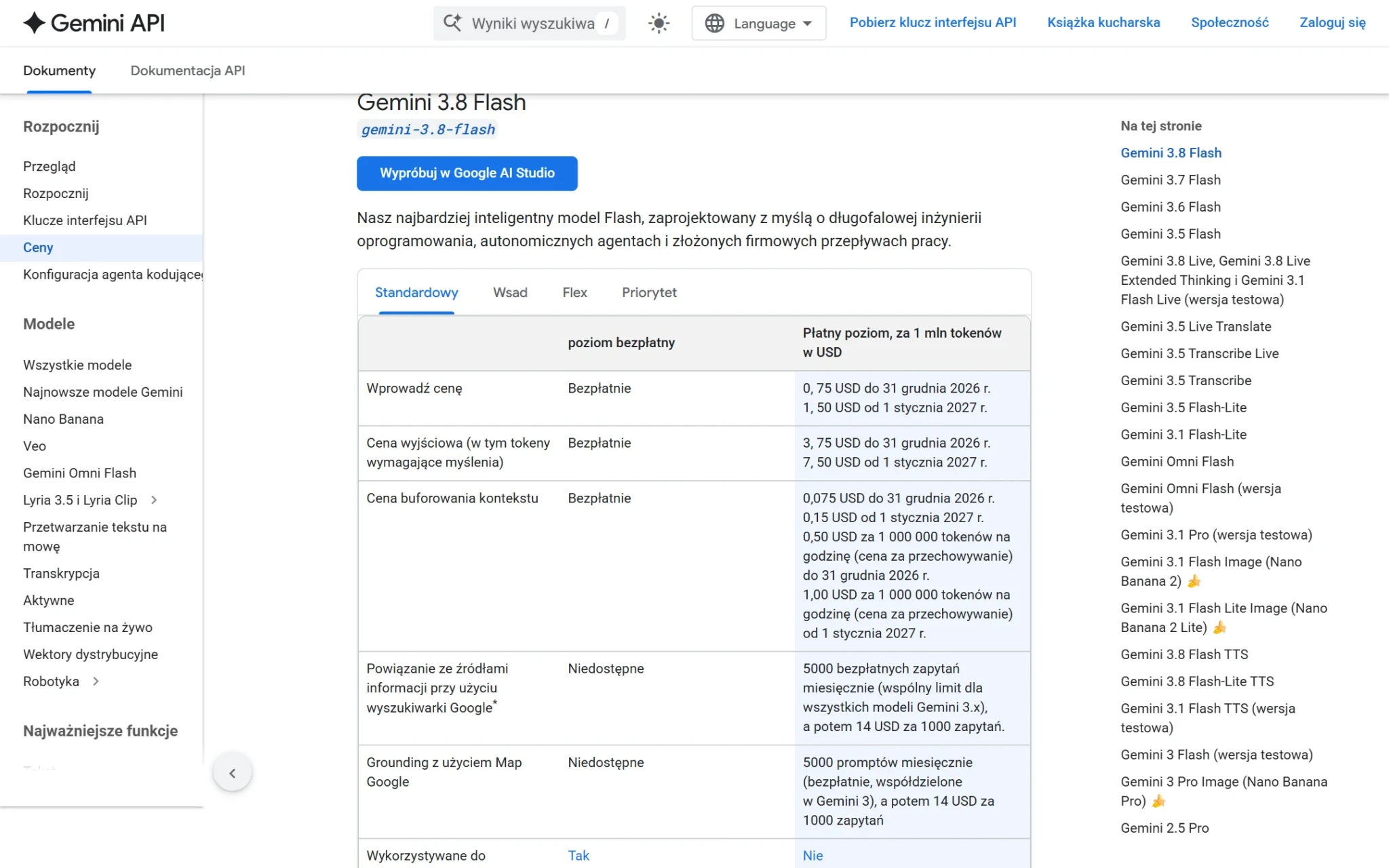
Task: Open Wszystkie modele sidebar item
Action: pos(77,365)
